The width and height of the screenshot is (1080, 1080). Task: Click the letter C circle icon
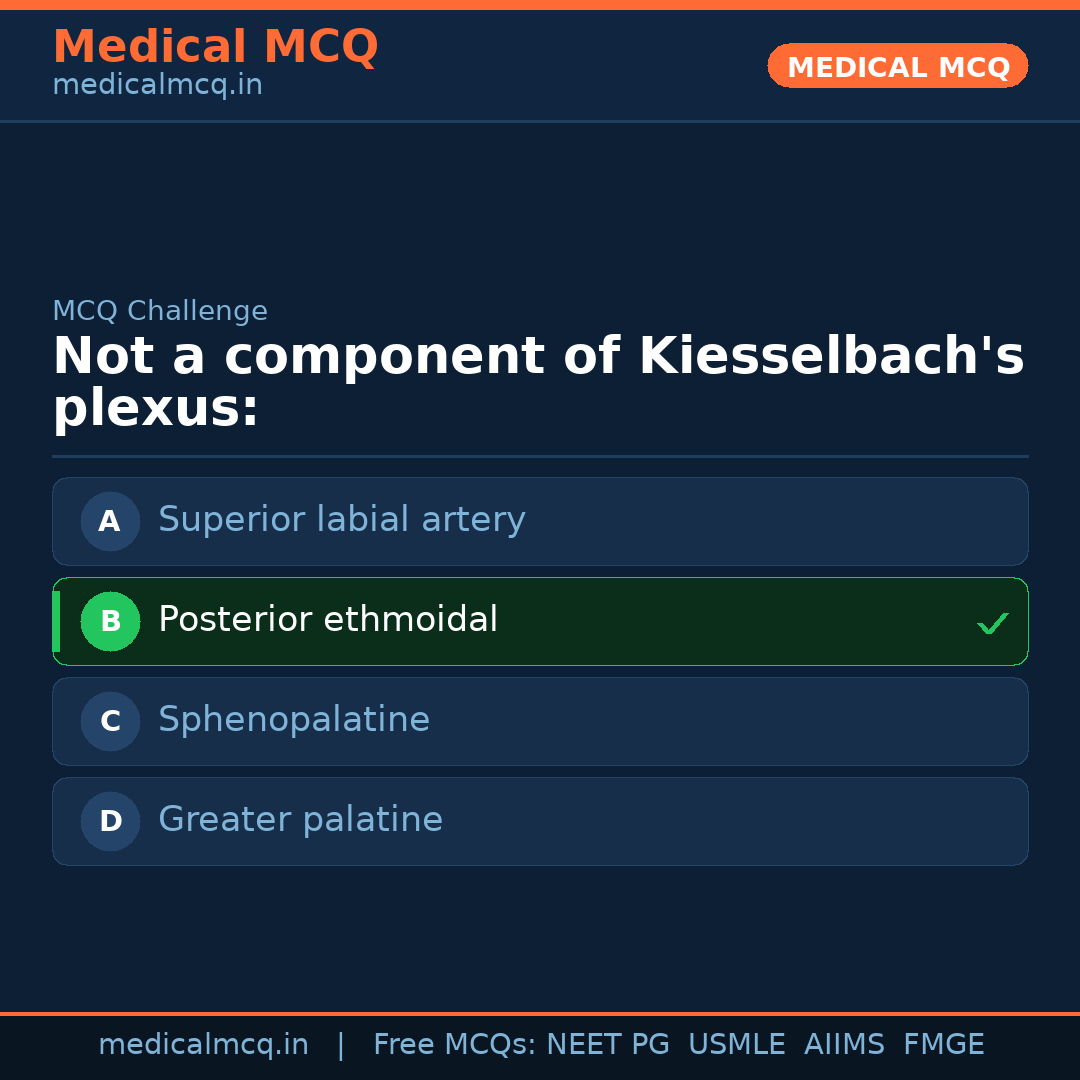coord(110,721)
